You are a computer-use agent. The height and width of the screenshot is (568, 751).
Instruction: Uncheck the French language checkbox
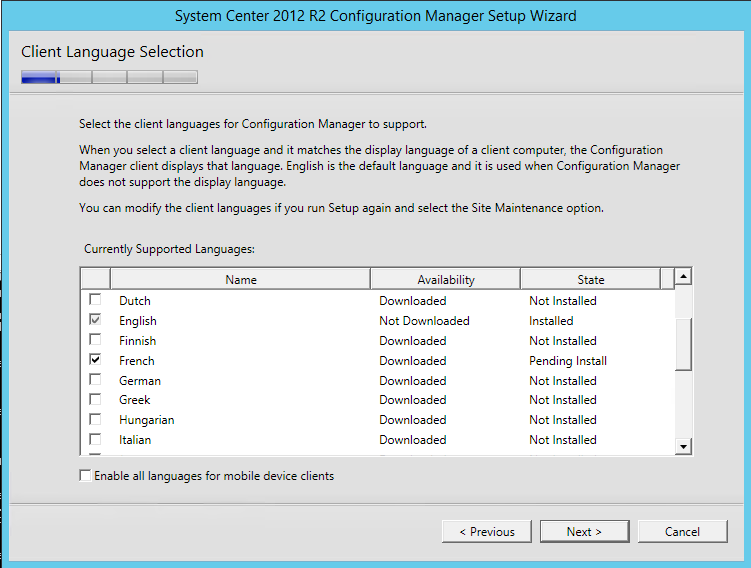95,360
